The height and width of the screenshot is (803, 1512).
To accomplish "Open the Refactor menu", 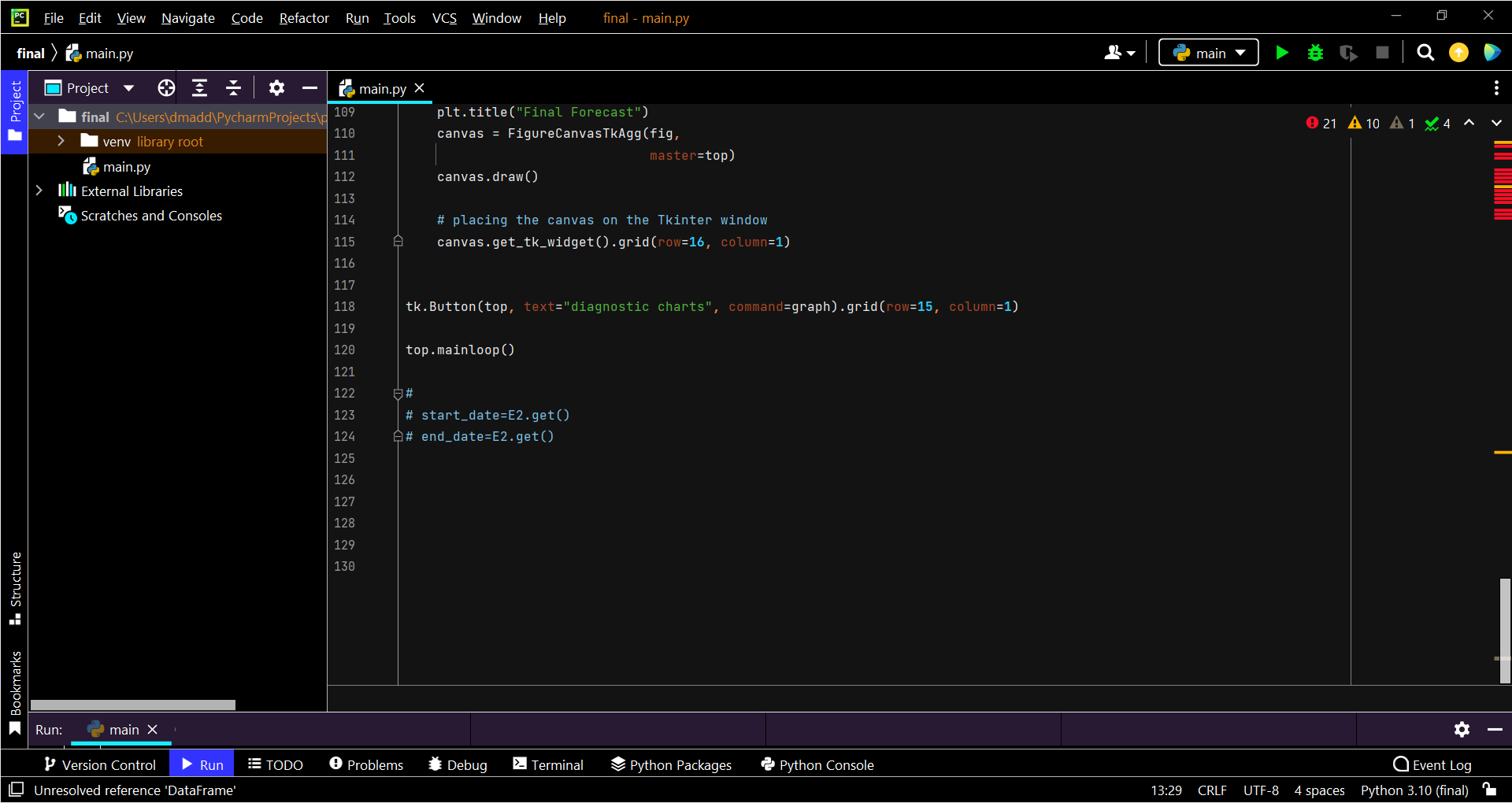I will coord(304,17).
